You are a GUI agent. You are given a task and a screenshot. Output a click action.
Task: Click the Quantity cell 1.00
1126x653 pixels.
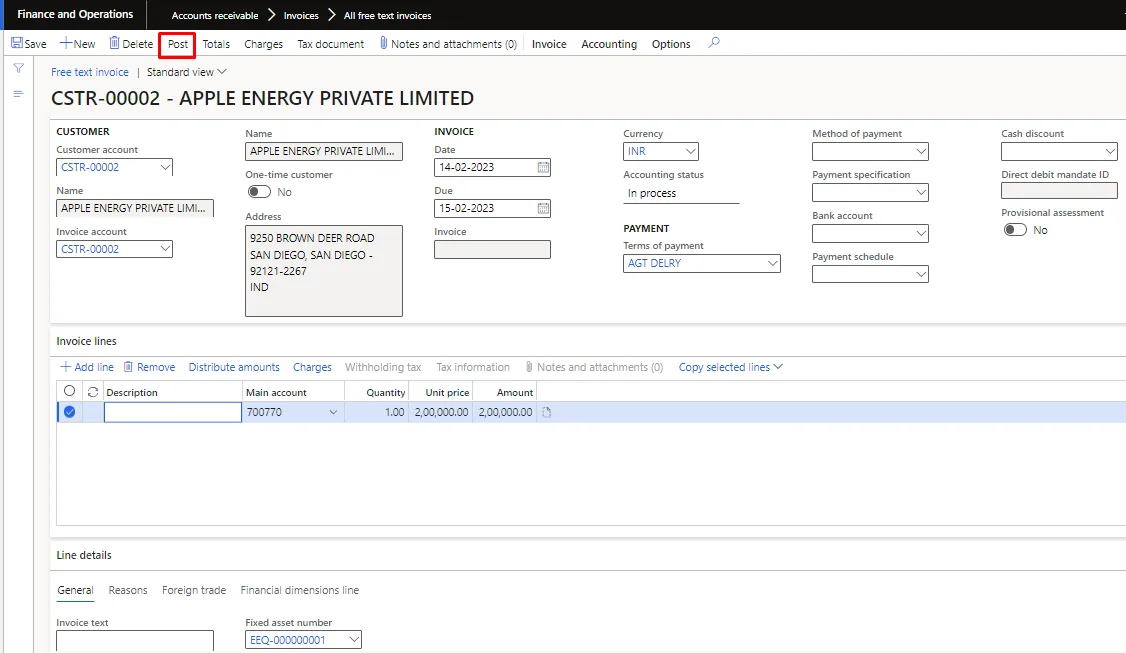(376, 412)
